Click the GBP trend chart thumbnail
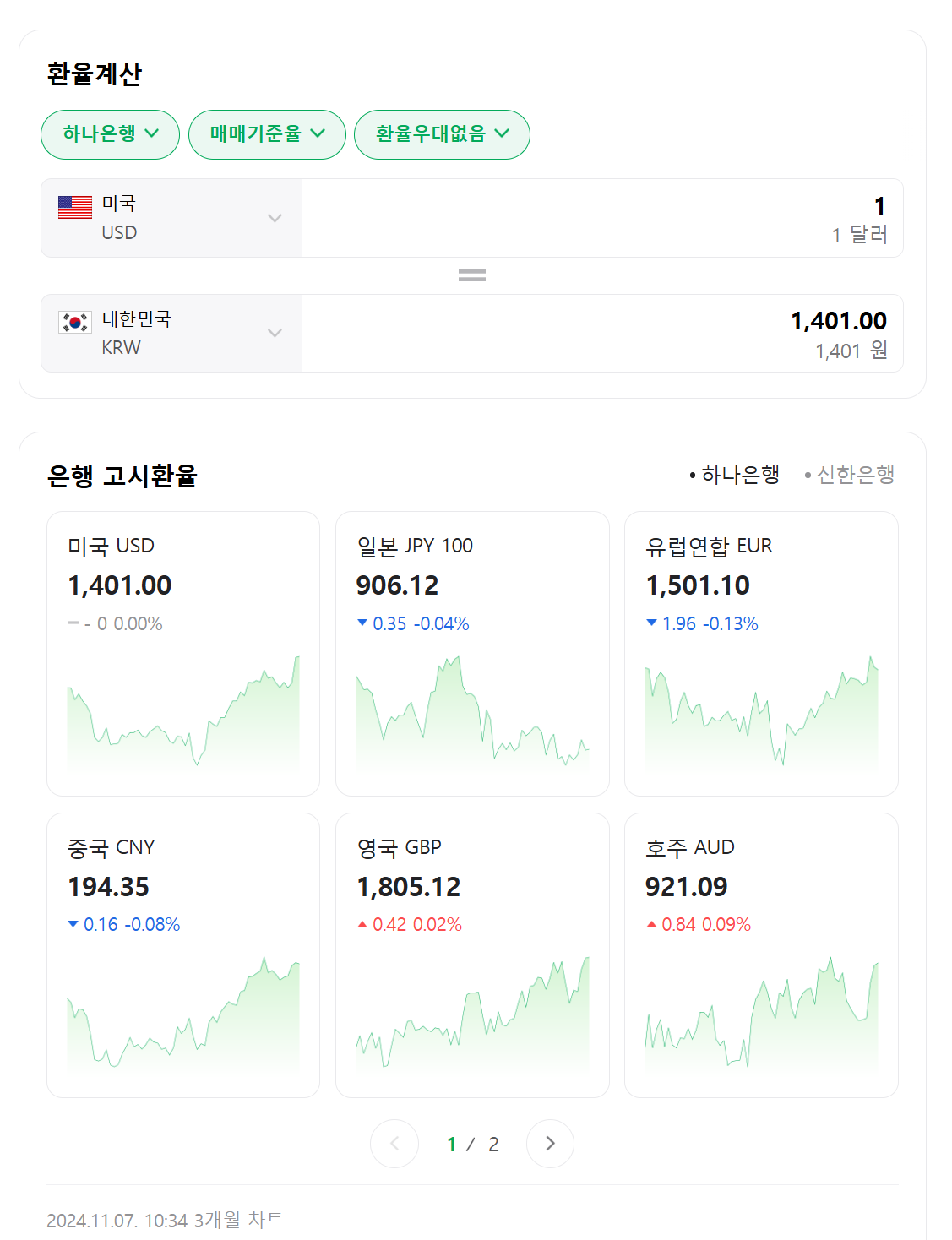The image size is (952, 1240). [472, 1013]
